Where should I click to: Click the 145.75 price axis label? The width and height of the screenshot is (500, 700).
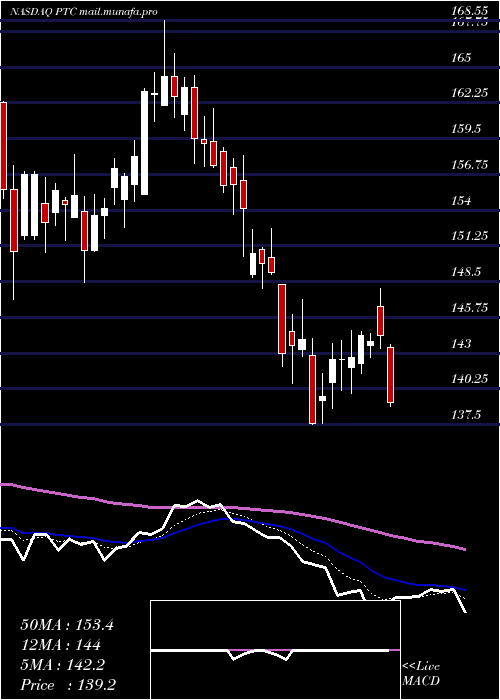[x=469, y=308]
